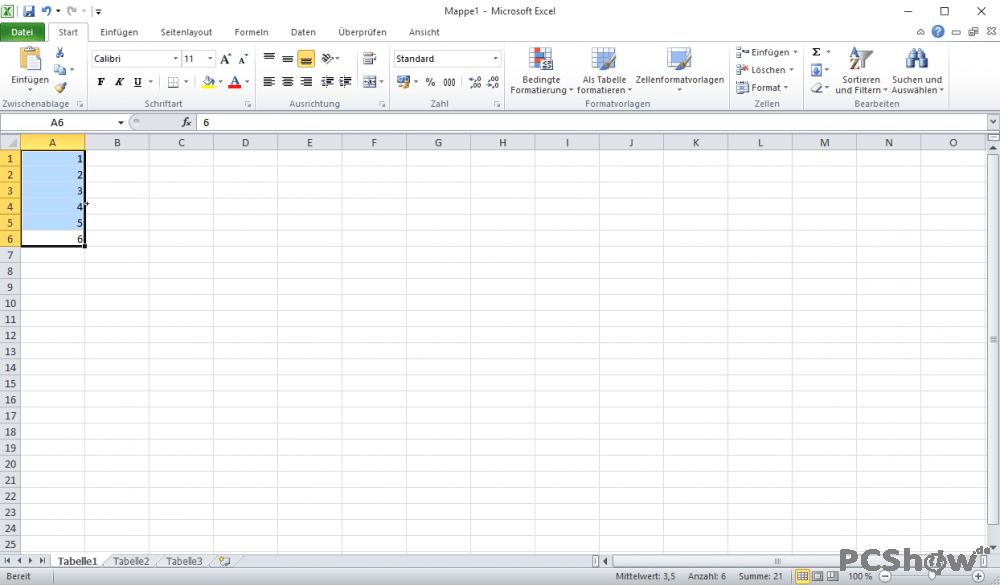Switch to the Formeln ribbon tab
This screenshot has height=585, width=1000.
point(251,32)
